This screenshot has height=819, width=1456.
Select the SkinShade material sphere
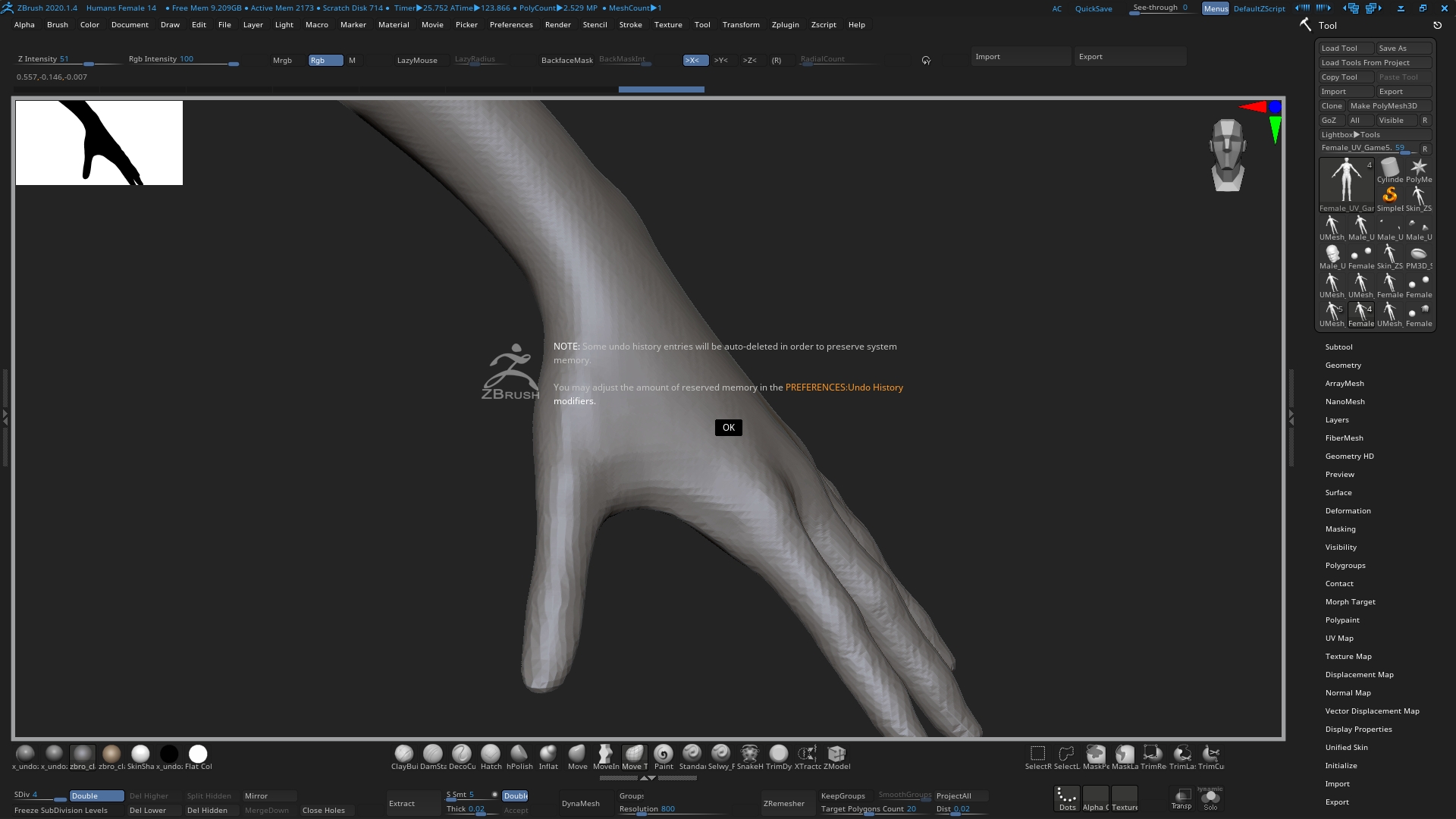[x=140, y=754]
